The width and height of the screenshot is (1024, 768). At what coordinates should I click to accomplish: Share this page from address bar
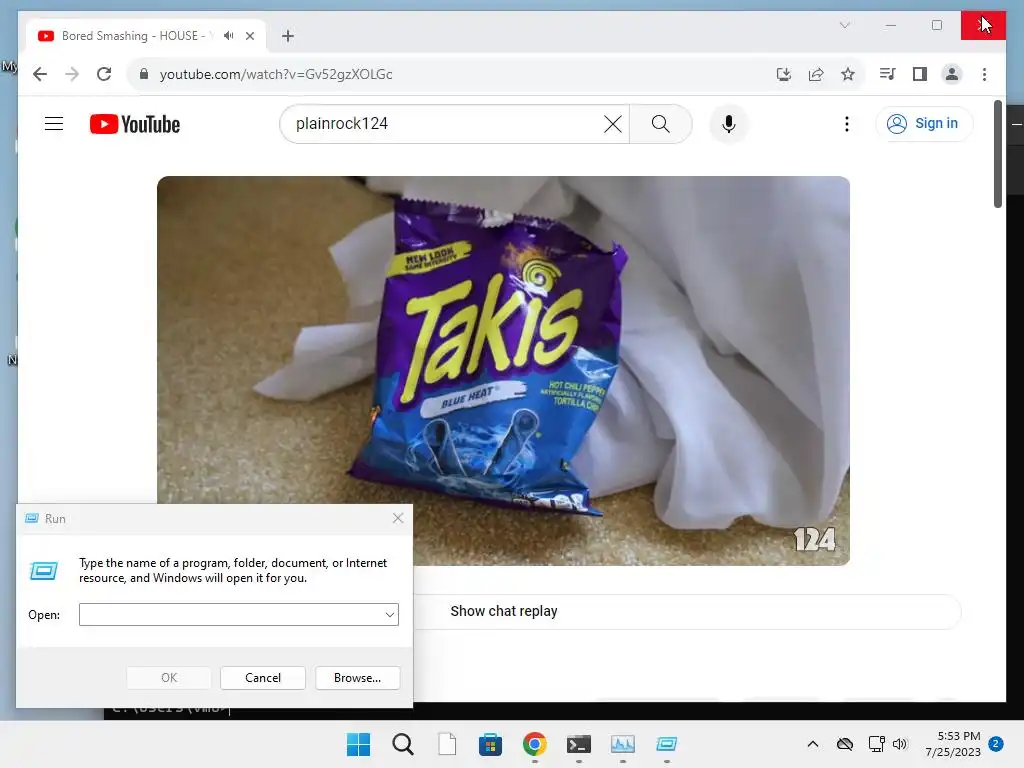click(x=816, y=74)
